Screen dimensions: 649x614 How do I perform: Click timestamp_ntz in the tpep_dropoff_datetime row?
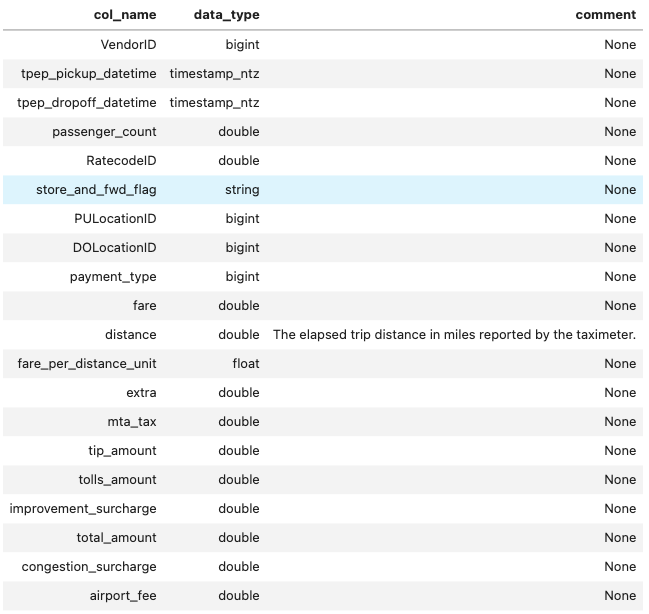[214, 103]
